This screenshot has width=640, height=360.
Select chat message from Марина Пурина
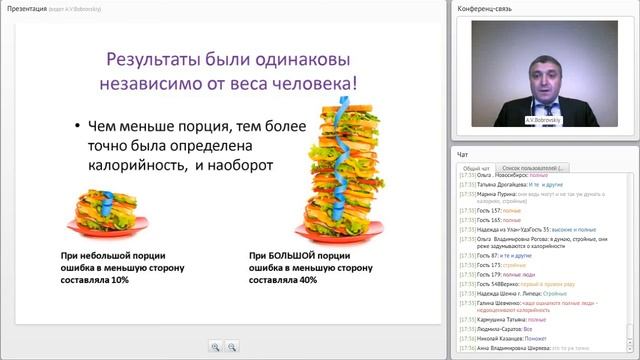click(532, 198)
